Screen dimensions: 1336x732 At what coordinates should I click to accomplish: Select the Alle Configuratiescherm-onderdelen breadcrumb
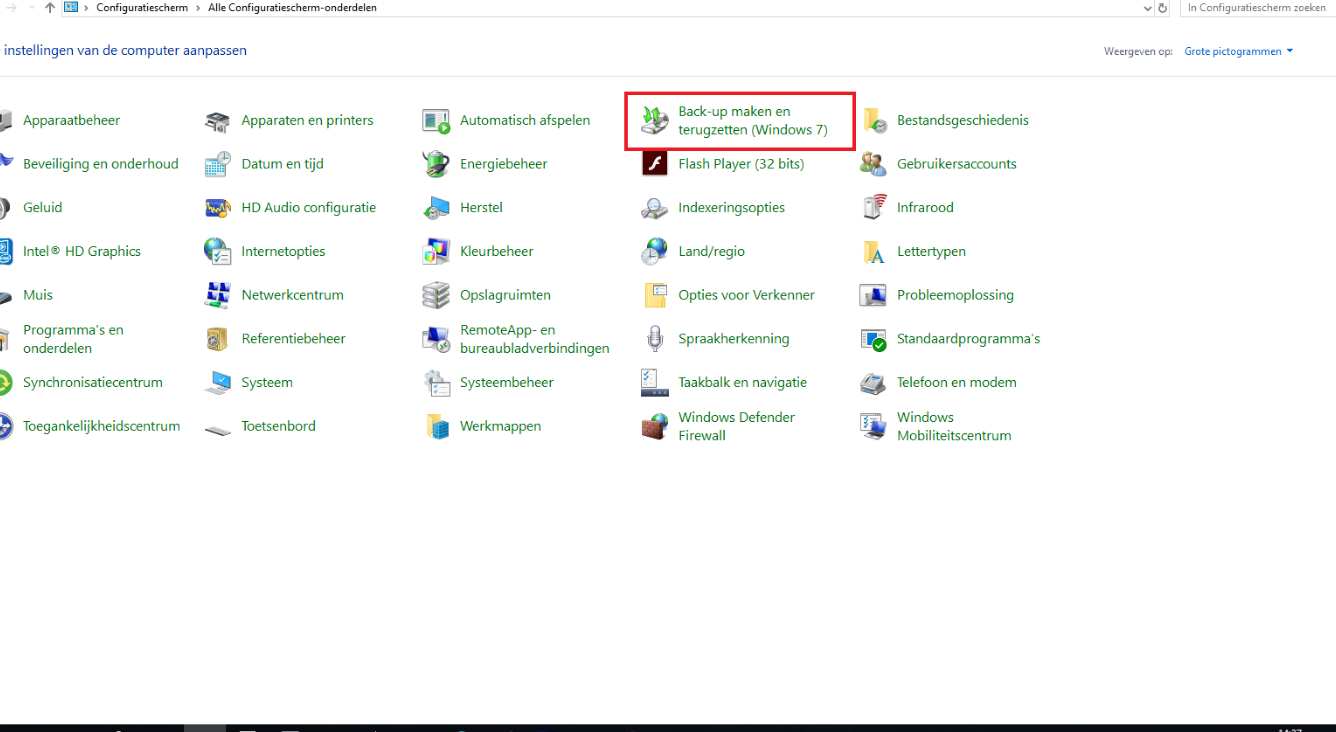pyautogui.click(x=292, y=8)
